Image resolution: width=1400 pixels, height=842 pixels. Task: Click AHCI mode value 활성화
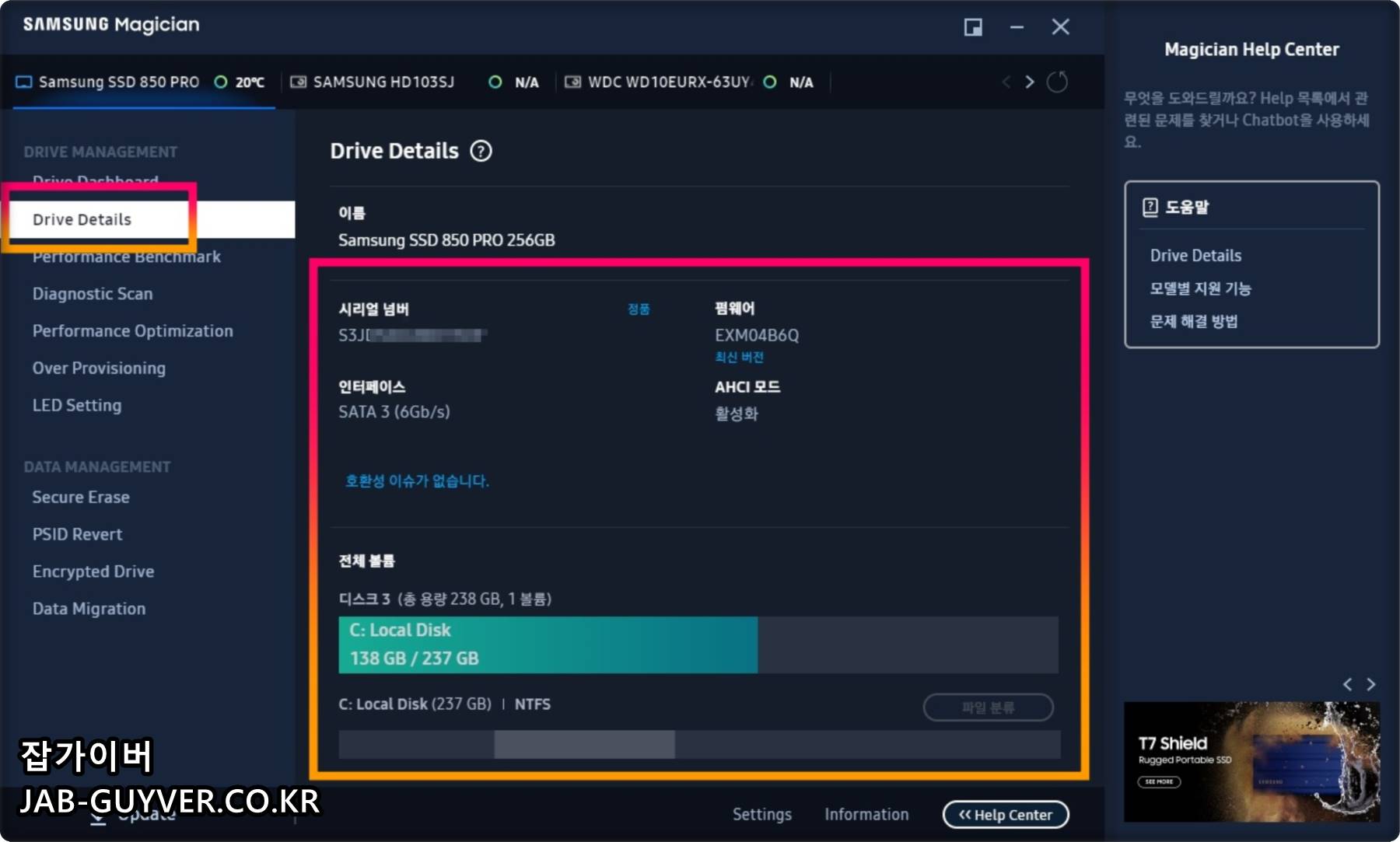click(737, 413)
